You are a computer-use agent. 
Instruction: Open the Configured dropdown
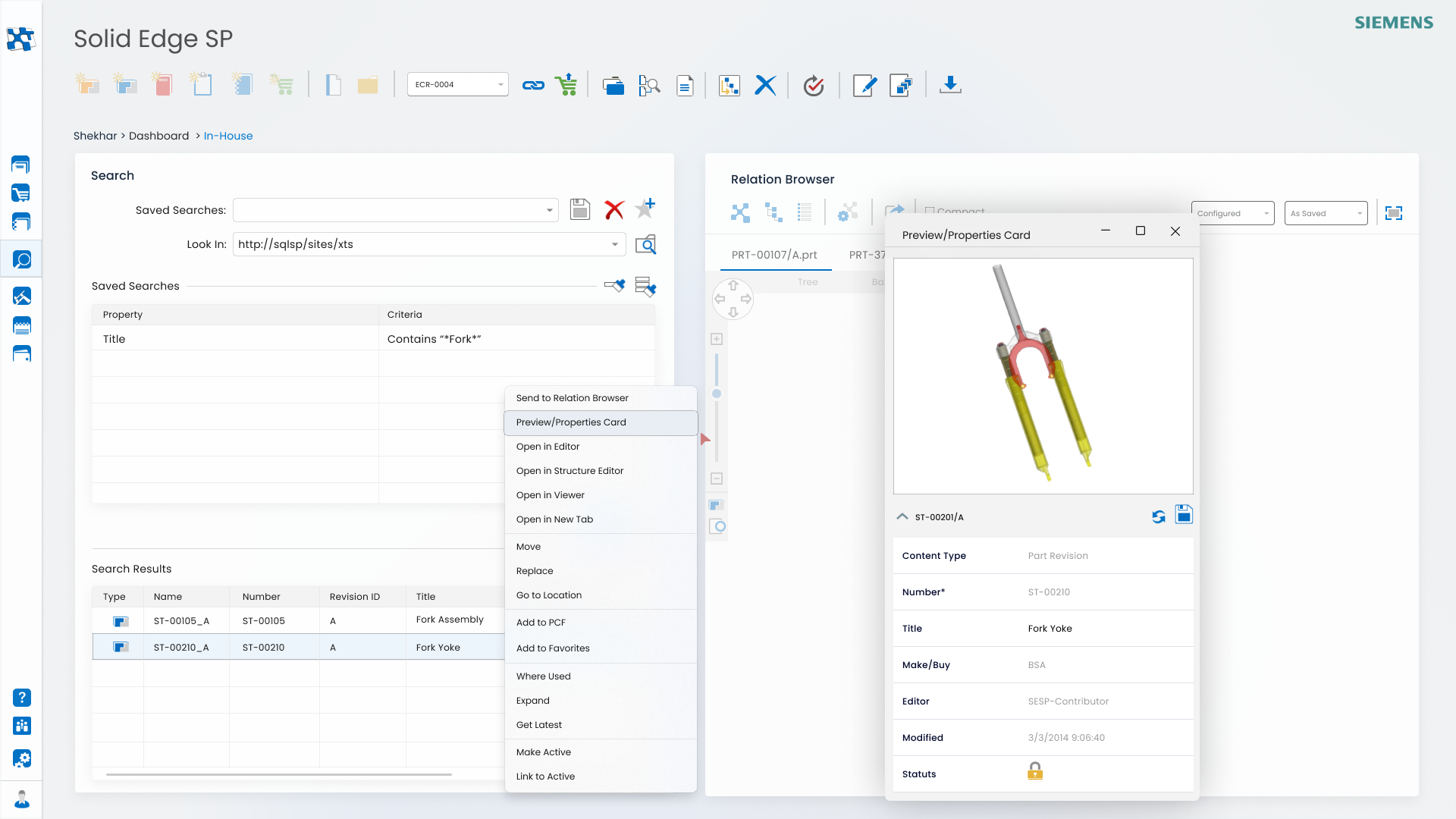pos(1232,213)
